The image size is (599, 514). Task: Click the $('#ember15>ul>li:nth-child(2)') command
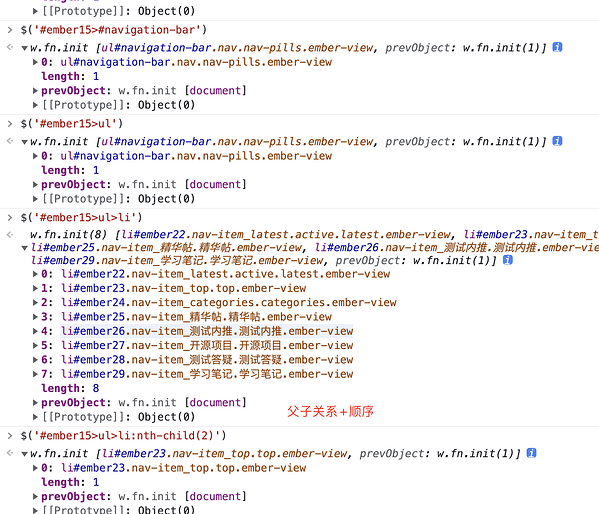pos(123,436)
